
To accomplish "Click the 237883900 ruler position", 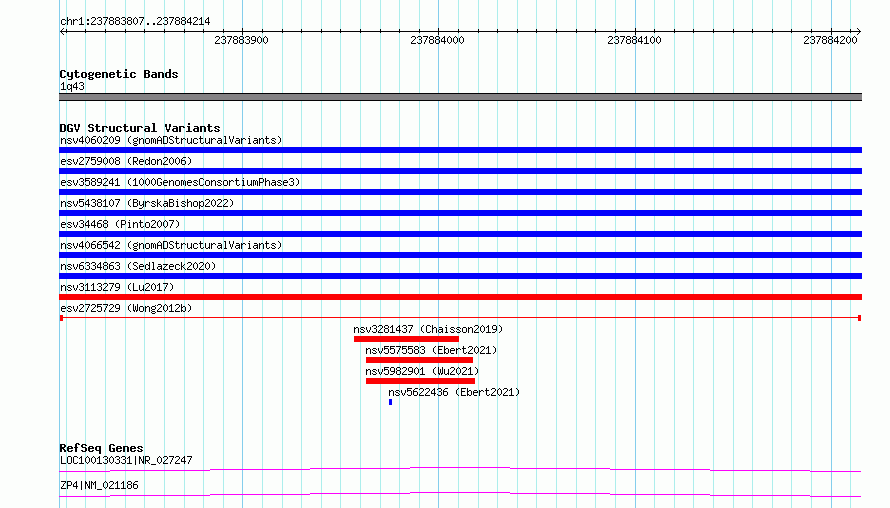I will tap(241, 40).
